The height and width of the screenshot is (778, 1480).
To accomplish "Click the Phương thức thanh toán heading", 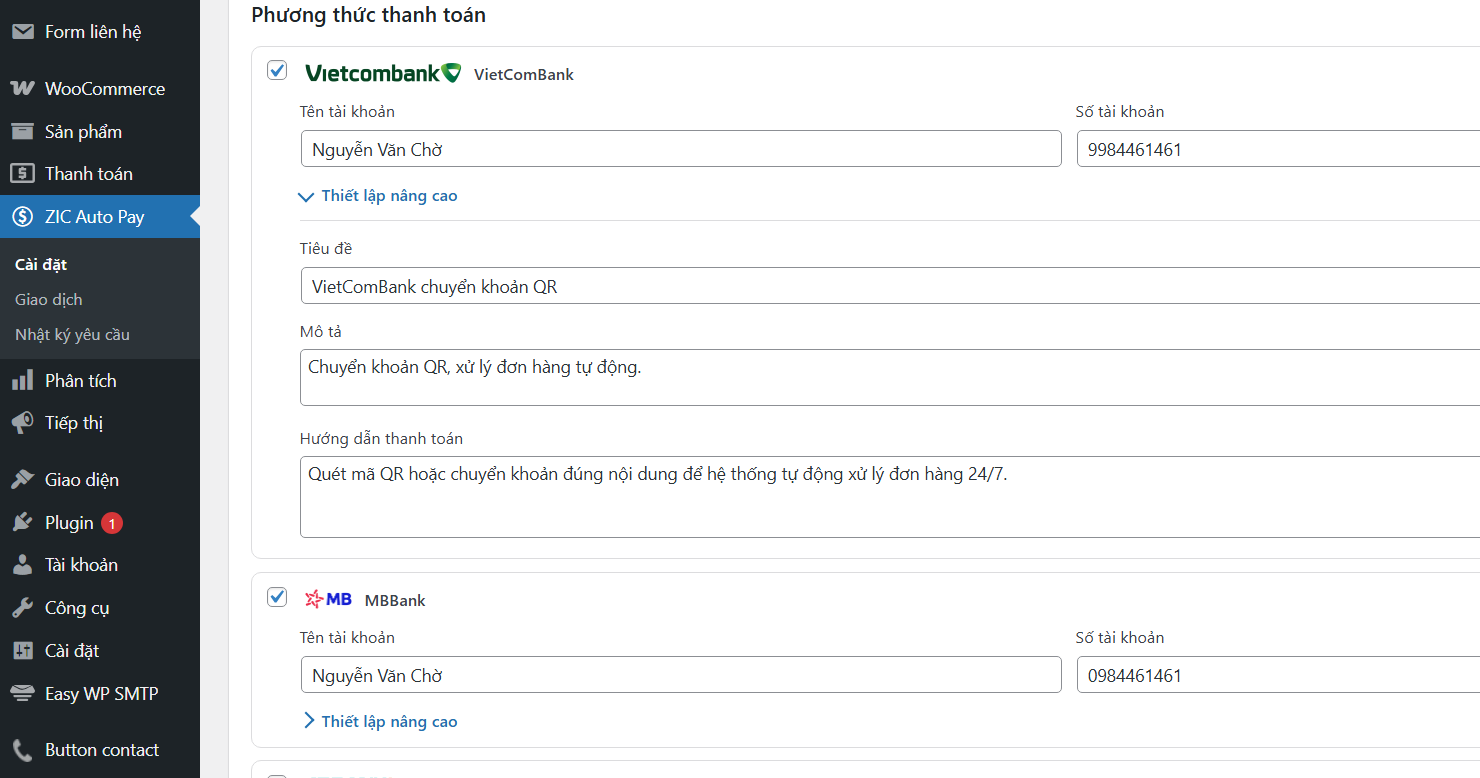I will (369, 15).
